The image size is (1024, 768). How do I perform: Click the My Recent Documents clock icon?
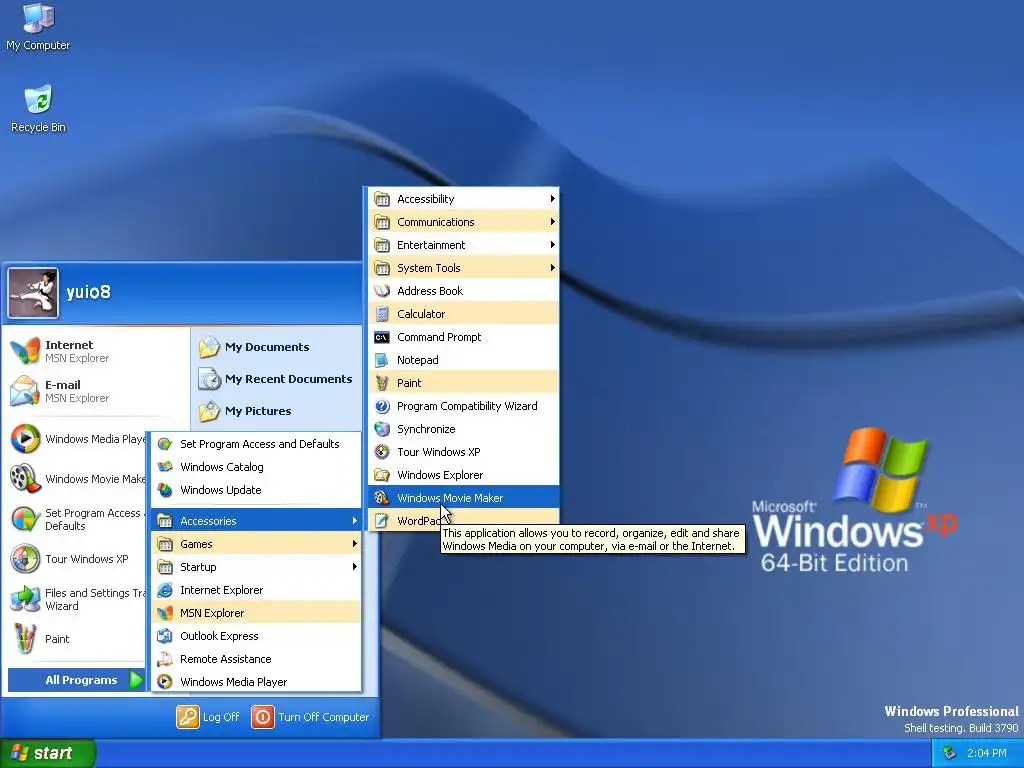tap(209, 379)
